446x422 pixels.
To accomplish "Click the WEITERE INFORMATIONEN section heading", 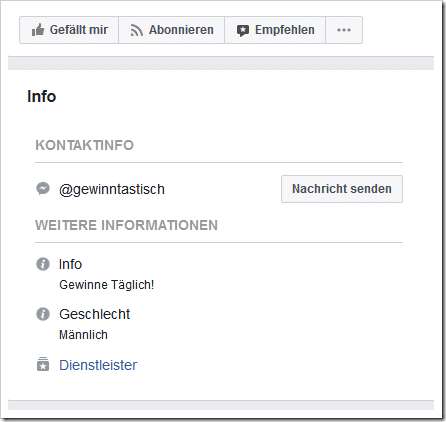I will pos(127,225).
